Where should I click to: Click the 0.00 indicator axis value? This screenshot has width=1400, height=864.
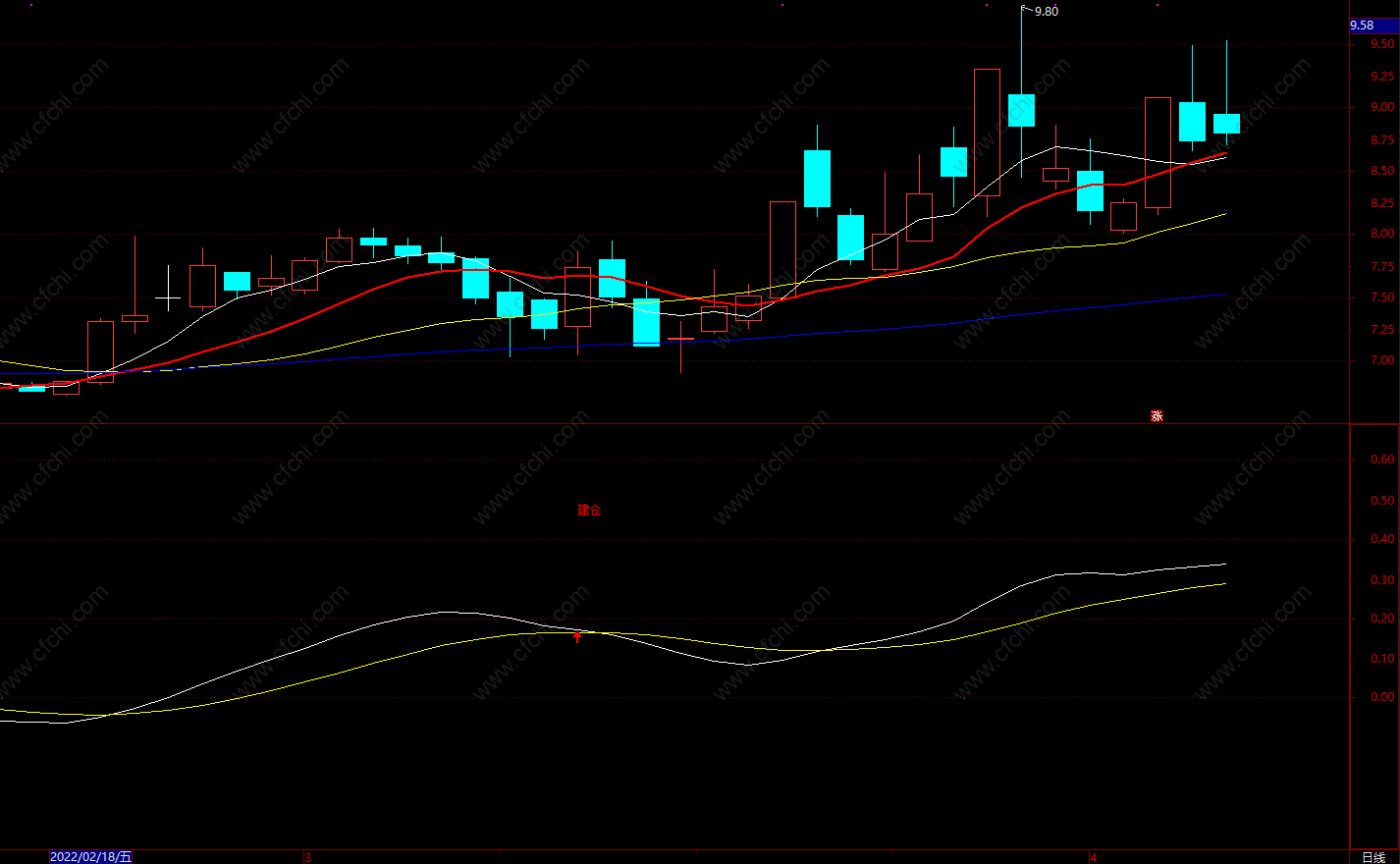coord(1382,697)
